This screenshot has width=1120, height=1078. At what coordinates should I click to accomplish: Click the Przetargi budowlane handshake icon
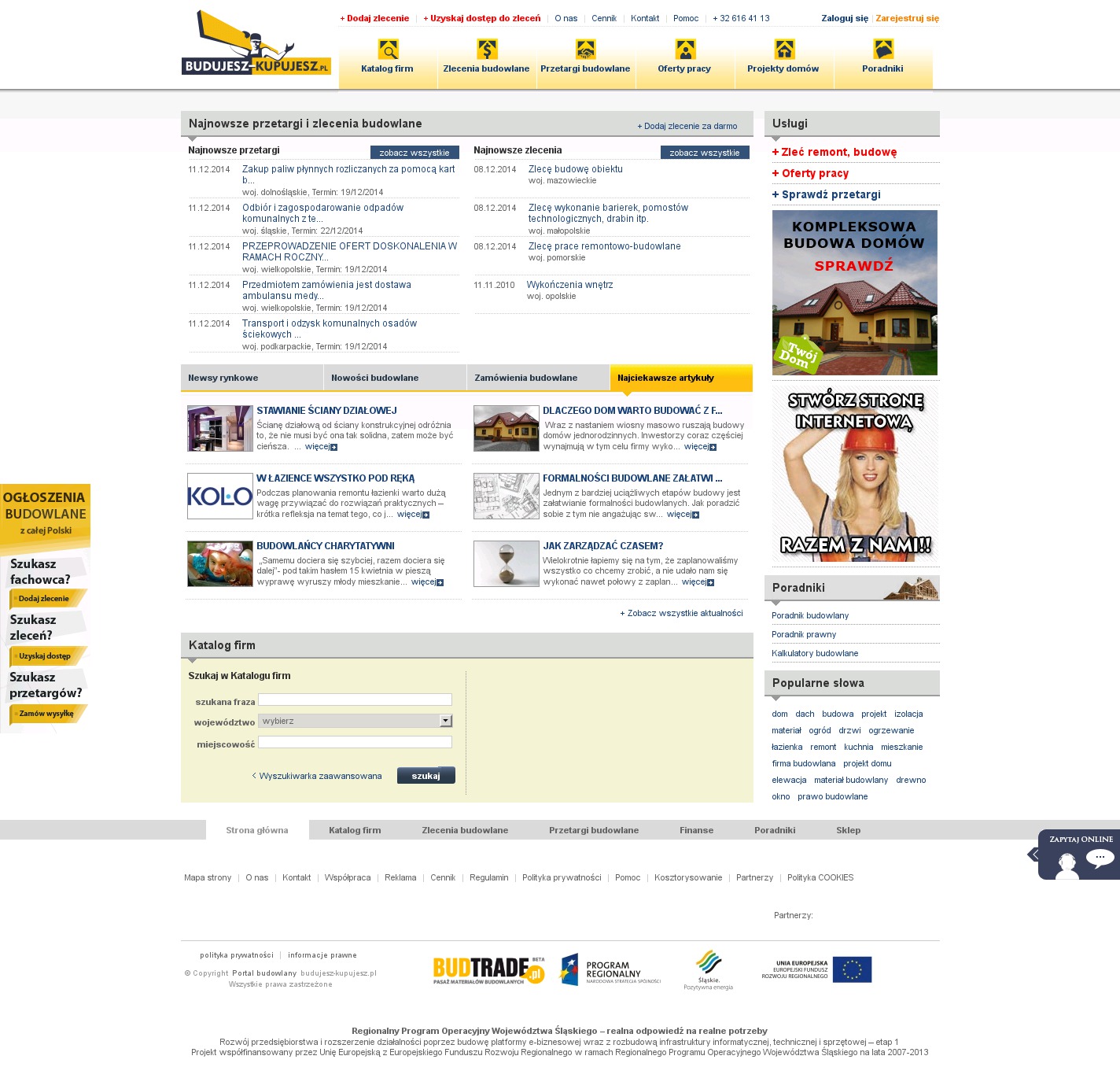[x=585, y=50]
